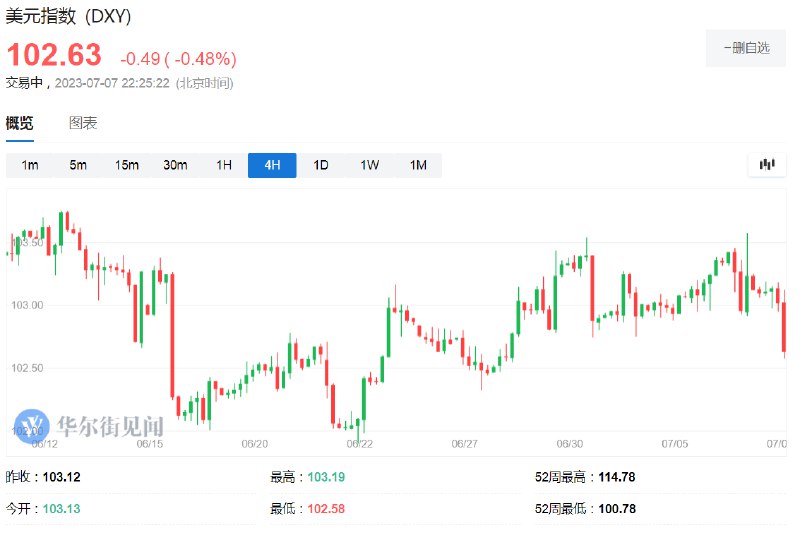This screenshot has width=800, height=535.
Task: Click the 今开 value 103.13
Action: tap(61, 508)
